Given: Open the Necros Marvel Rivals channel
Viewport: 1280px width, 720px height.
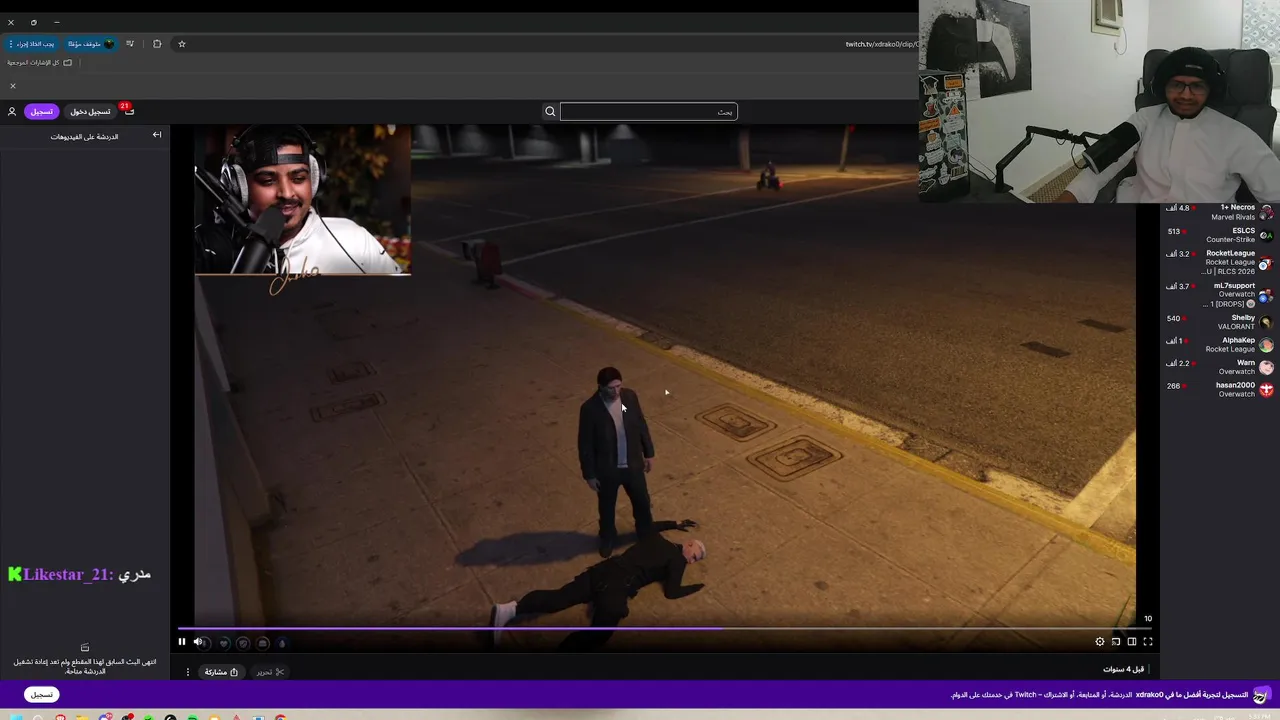Looking at the screenshot, I should (1219, 212).
